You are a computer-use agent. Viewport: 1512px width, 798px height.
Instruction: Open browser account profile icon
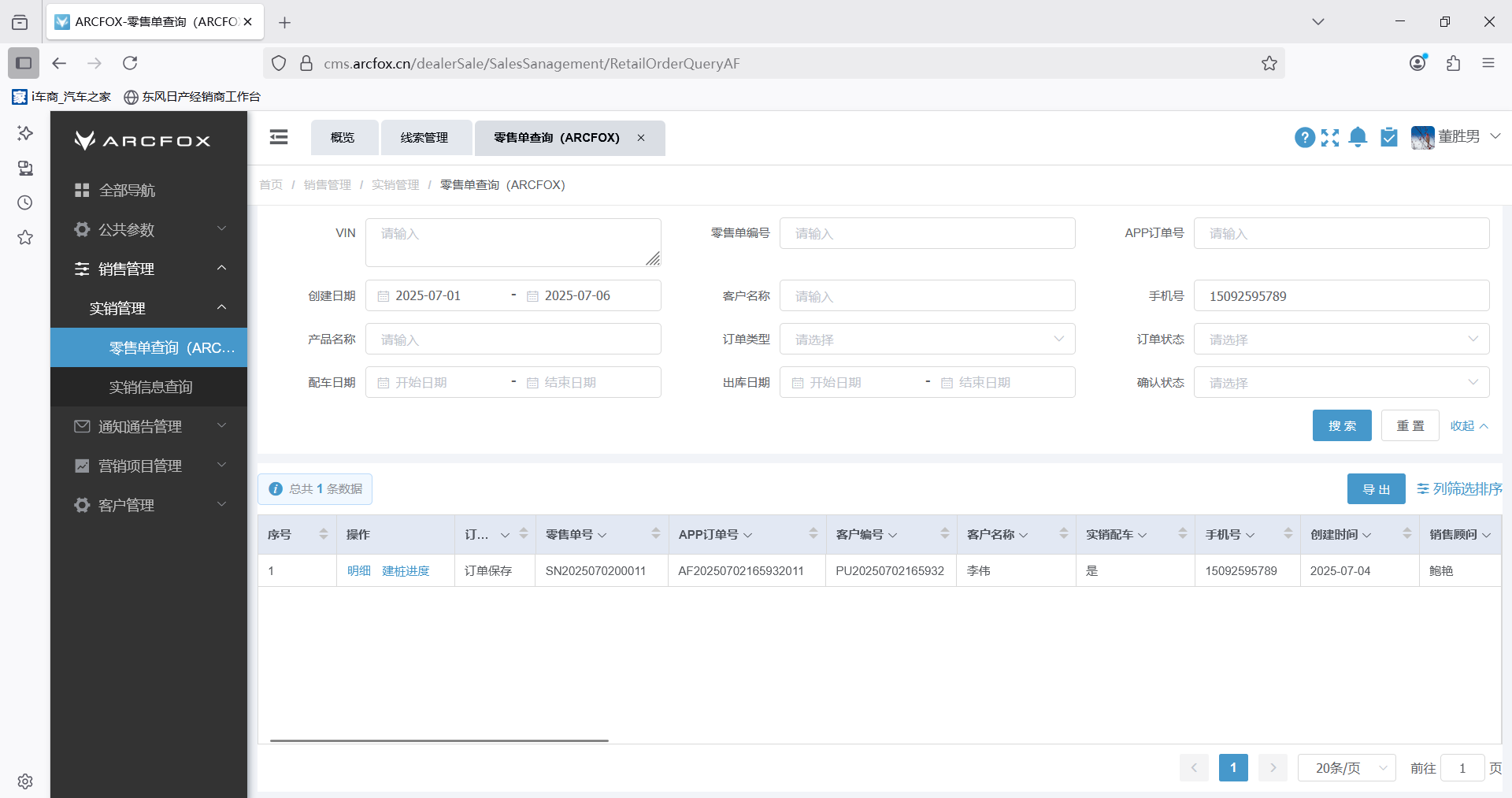1417,63
